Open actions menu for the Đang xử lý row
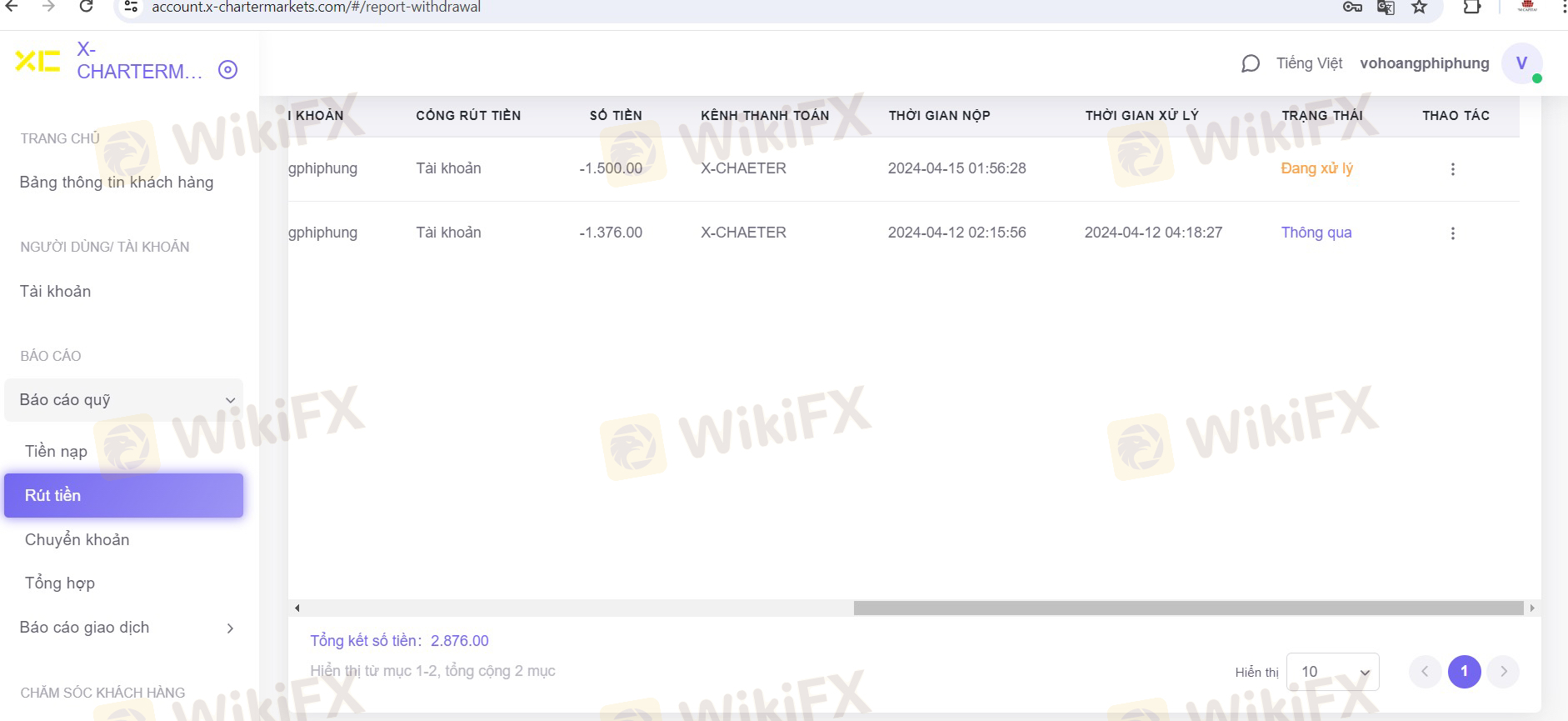The image size is (1568, 721). coord(1452,169)
